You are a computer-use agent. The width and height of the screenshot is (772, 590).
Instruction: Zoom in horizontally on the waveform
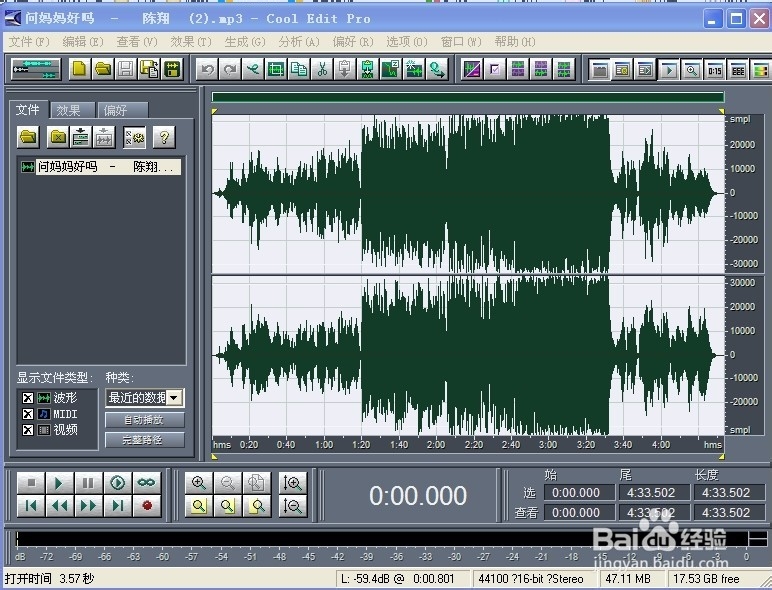(x=198, y=483)
